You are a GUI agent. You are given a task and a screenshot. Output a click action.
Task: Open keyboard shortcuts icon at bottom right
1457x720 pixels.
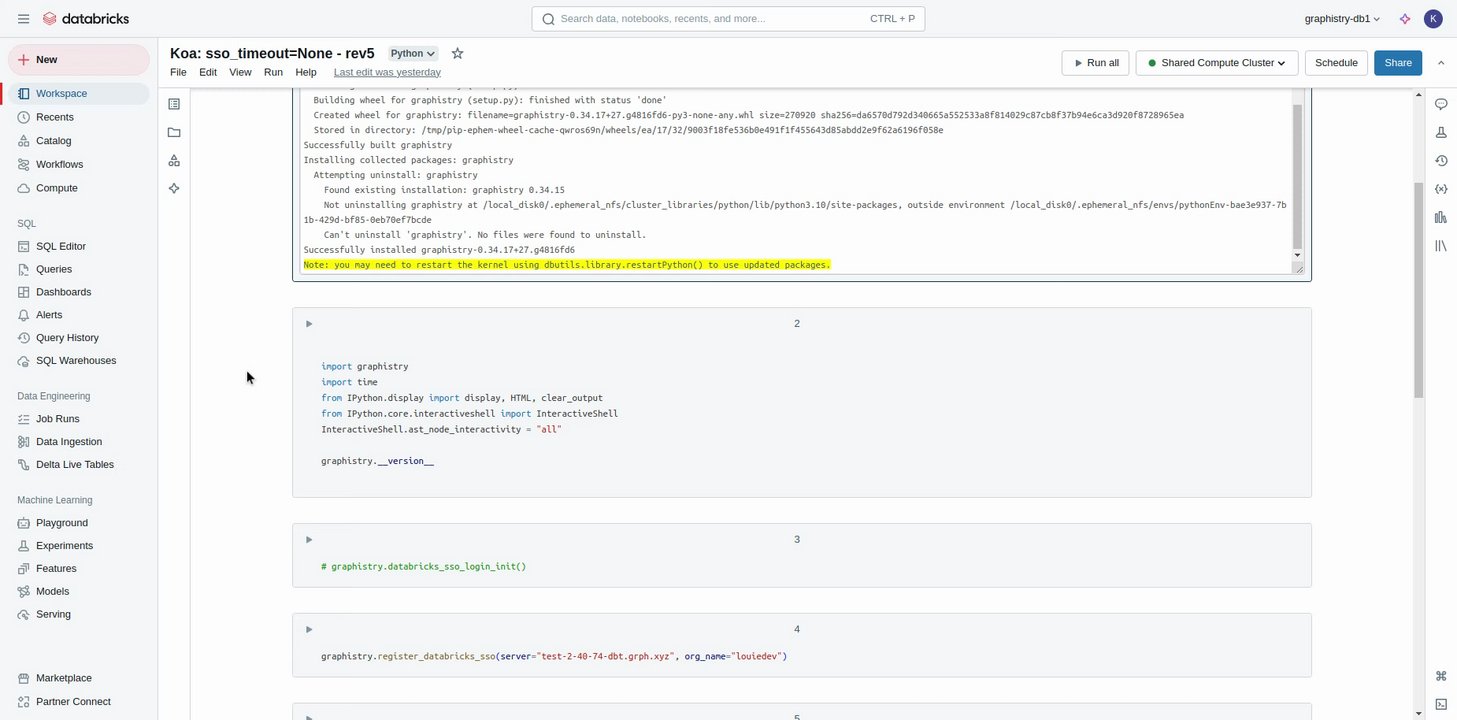pyautogui.click(x=1441, y=676)
